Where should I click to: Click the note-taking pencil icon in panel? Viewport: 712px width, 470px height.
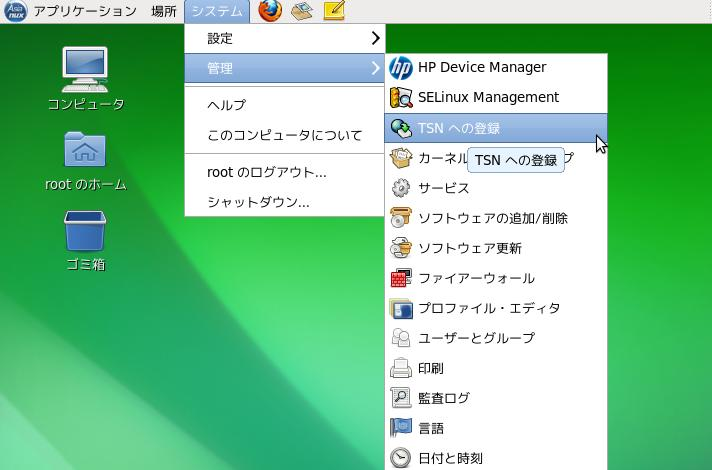[x=334, y=12]
